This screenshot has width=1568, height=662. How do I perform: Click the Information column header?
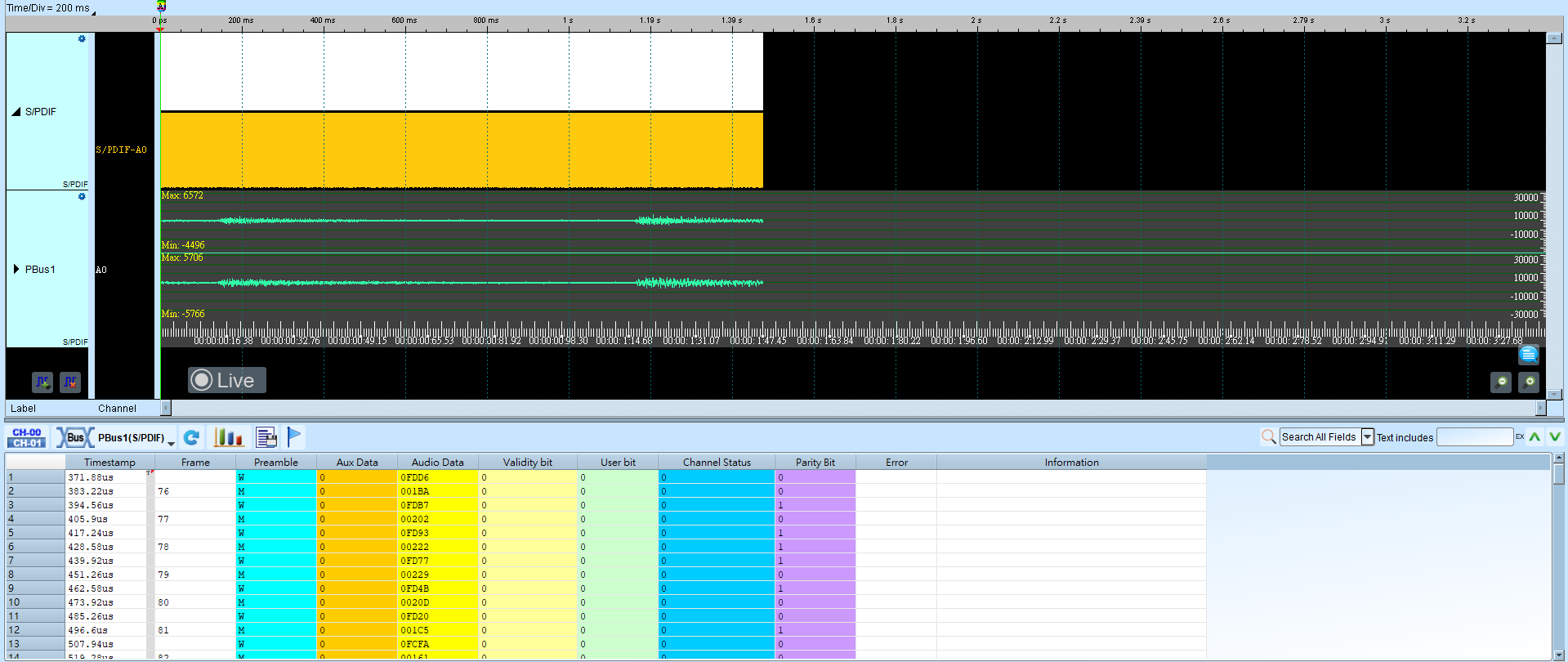(x=1071, y=463)
